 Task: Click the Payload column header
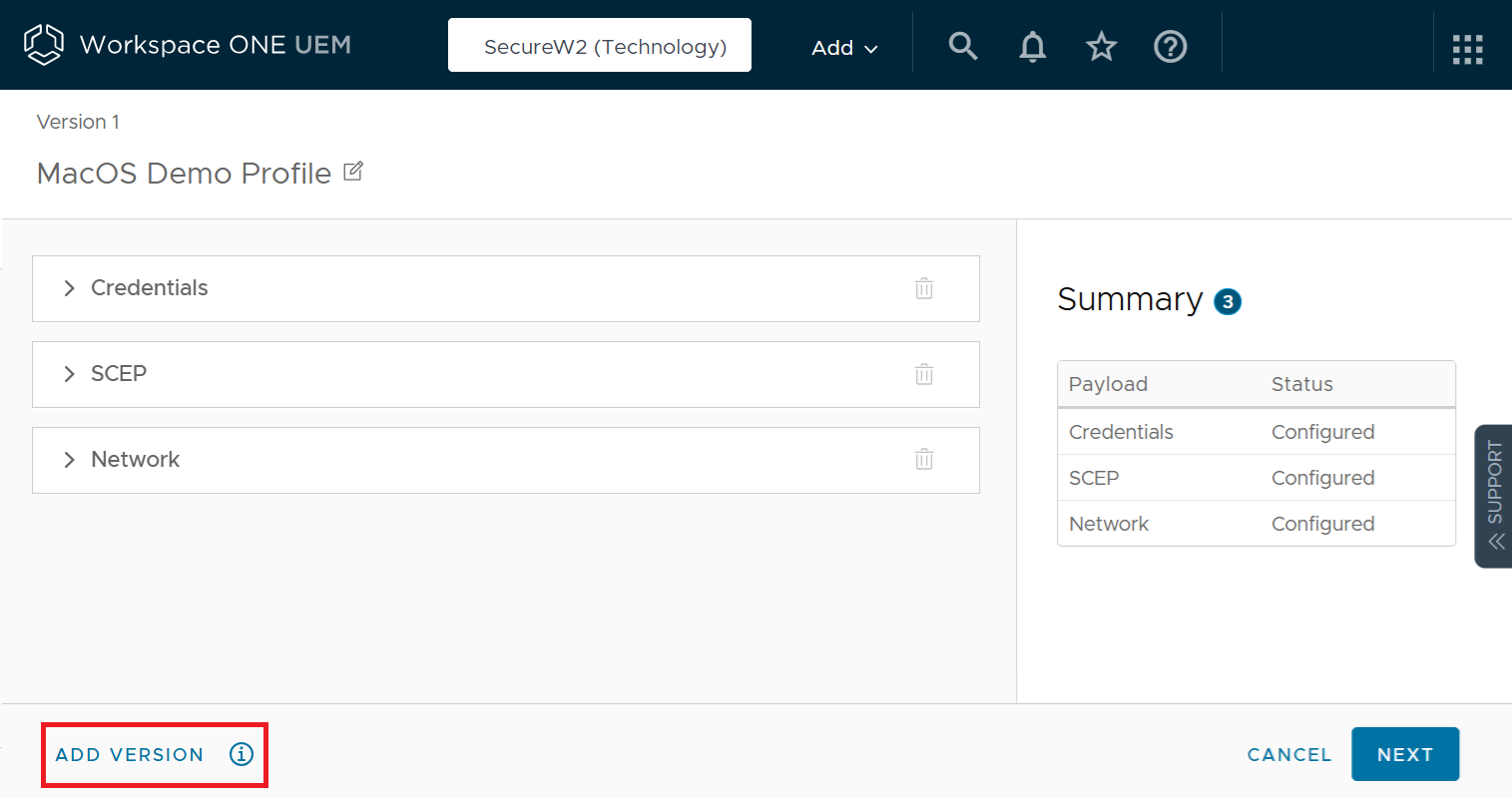[x=1108, y=384]
